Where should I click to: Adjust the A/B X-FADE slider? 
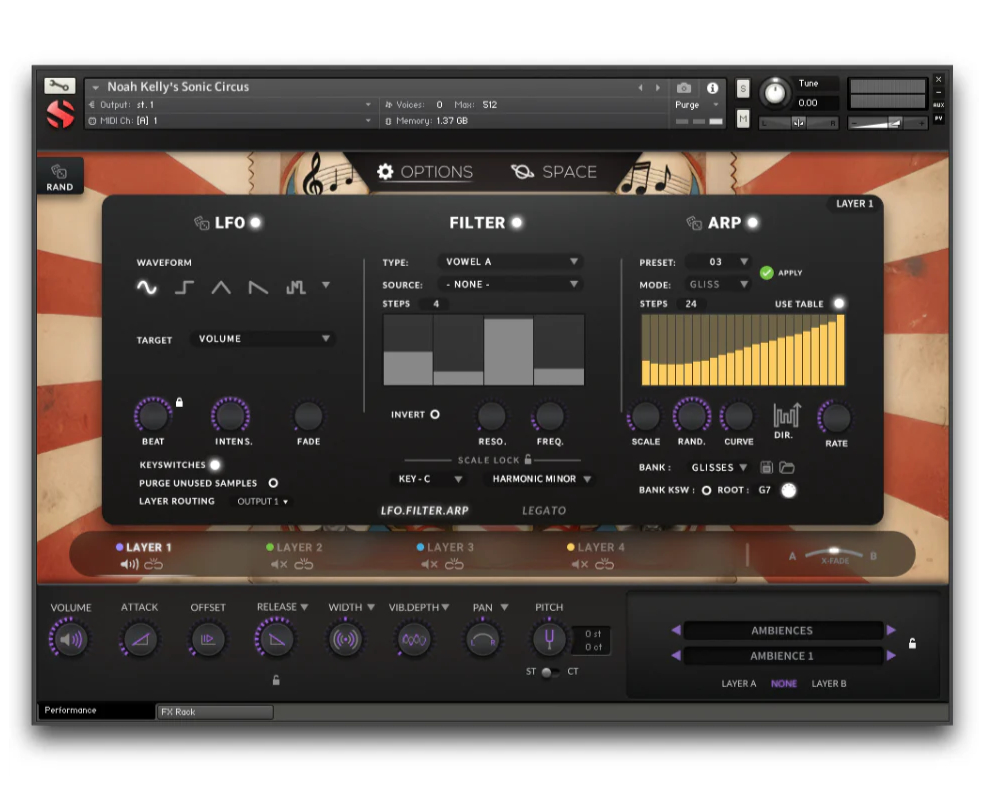(x=834, y=552)
